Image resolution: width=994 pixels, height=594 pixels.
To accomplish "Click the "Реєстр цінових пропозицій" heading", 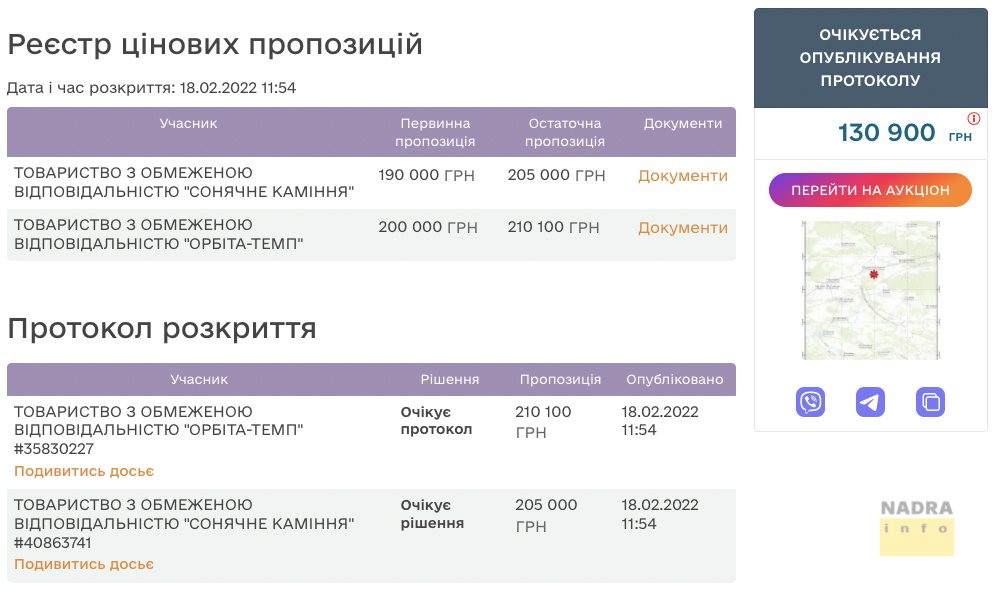I will tap(215, 45).
